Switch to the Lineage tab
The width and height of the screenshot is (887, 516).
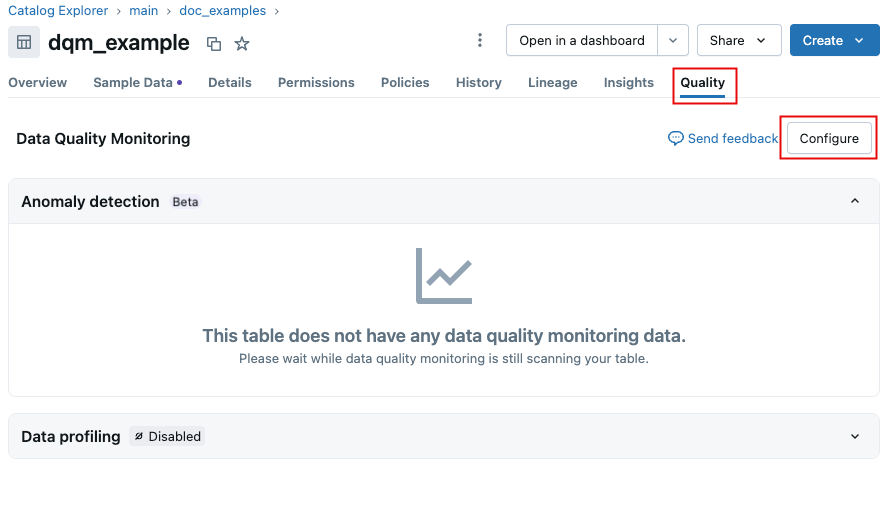pos(552,82)
